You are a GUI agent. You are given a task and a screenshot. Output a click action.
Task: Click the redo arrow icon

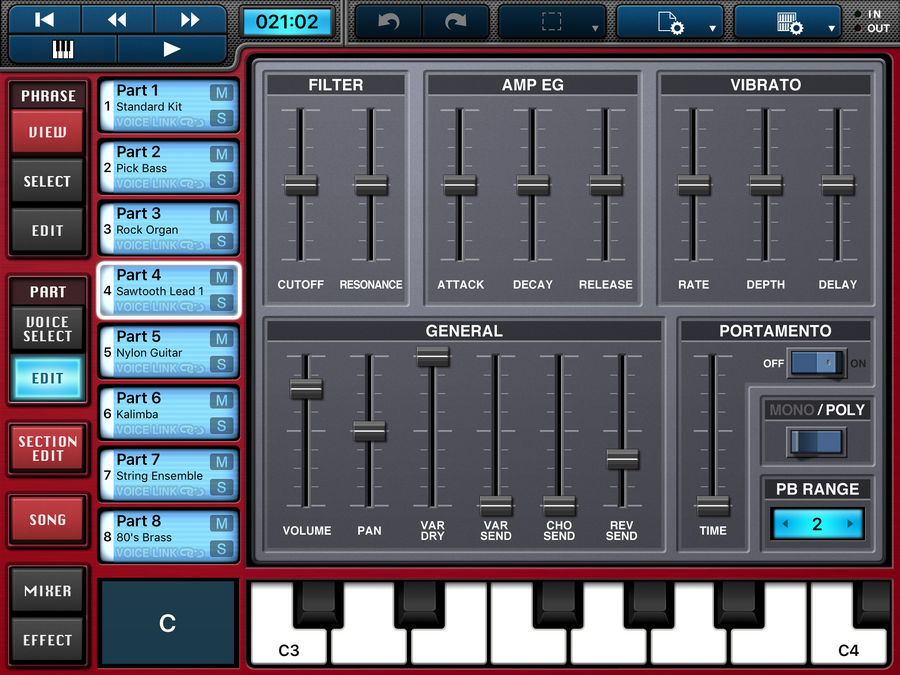455,21
